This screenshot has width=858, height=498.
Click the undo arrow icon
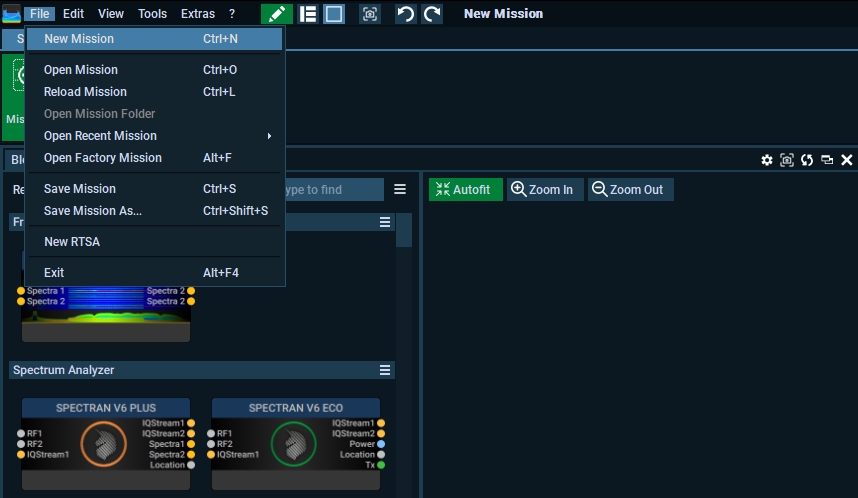tap(405, 14)
